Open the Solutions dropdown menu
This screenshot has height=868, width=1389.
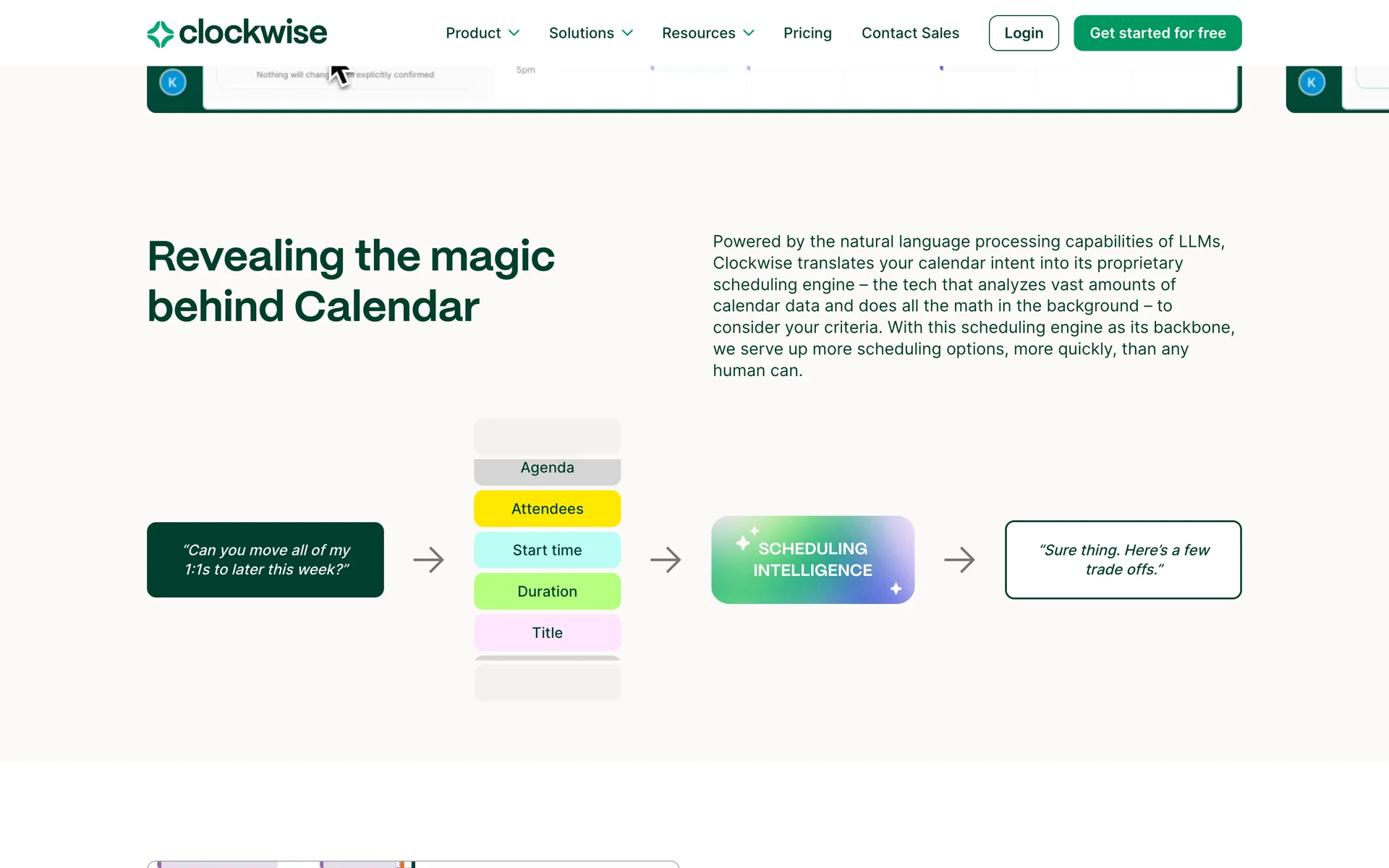pyautogui.click(x=590, y=33)
